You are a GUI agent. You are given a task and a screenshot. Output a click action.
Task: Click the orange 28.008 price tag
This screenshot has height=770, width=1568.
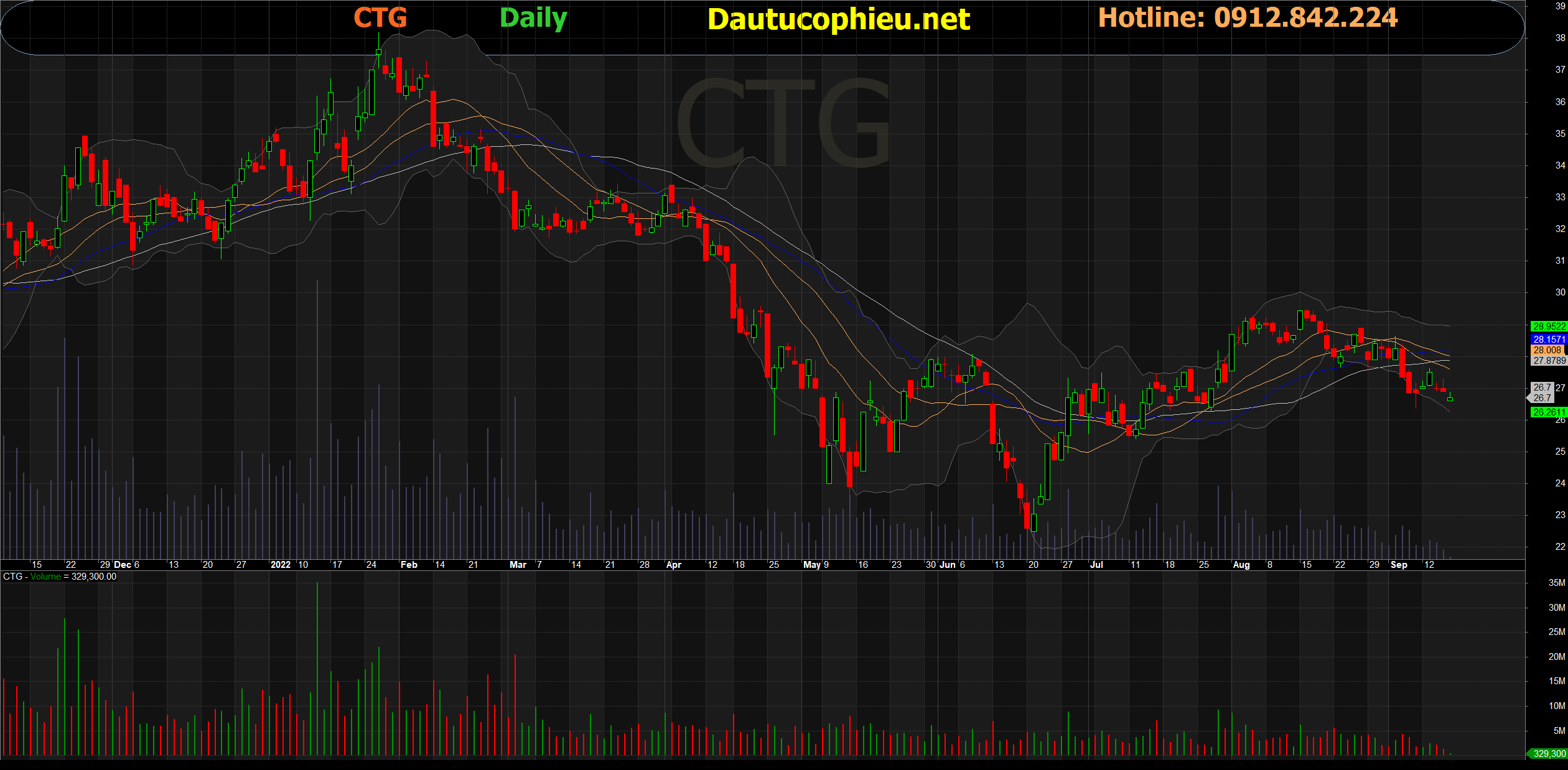click(x=1547, y=350)
